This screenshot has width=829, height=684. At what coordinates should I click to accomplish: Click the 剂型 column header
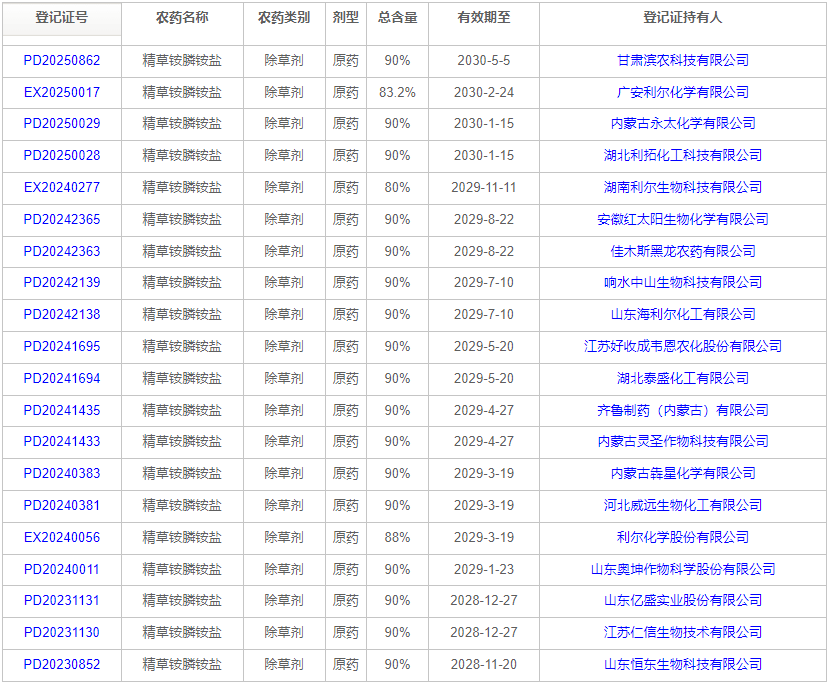click(x=345, y=17)
